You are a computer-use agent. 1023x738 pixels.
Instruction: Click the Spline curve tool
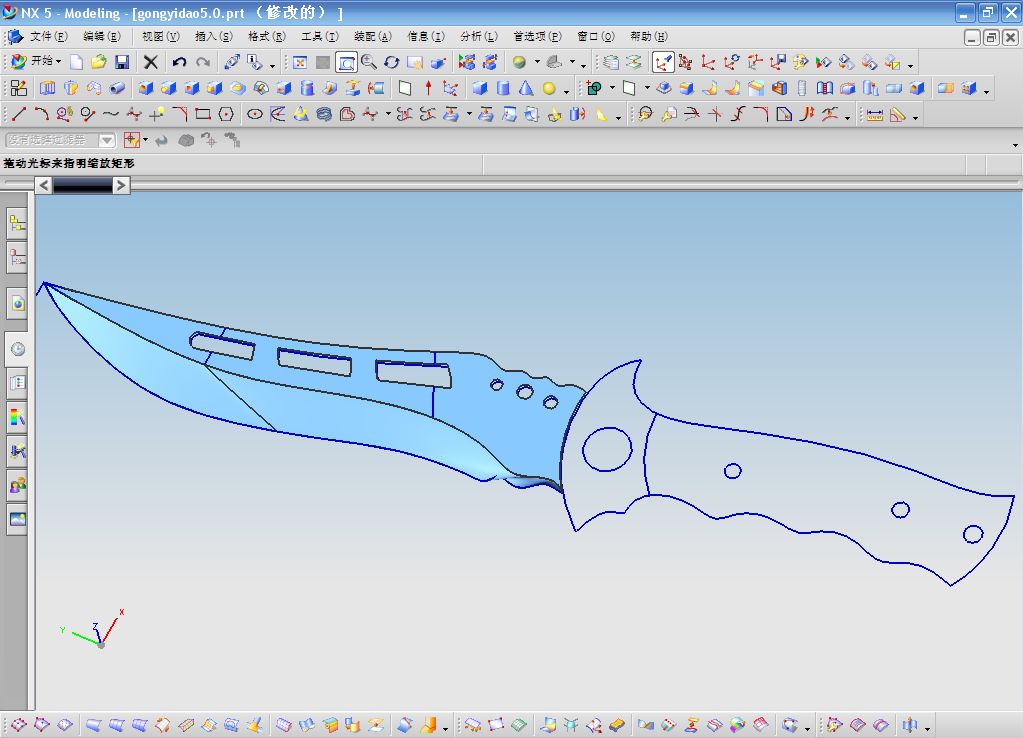point(110,115)
